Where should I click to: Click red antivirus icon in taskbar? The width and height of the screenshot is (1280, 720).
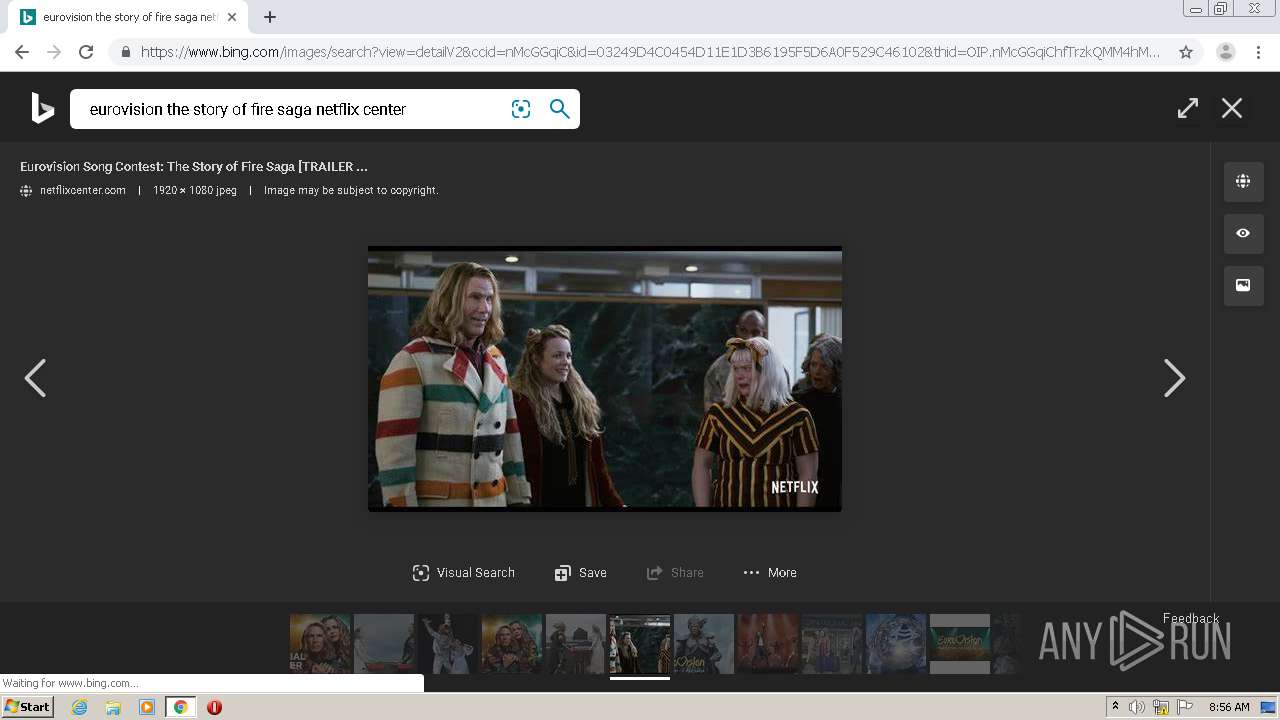[214, 707]
